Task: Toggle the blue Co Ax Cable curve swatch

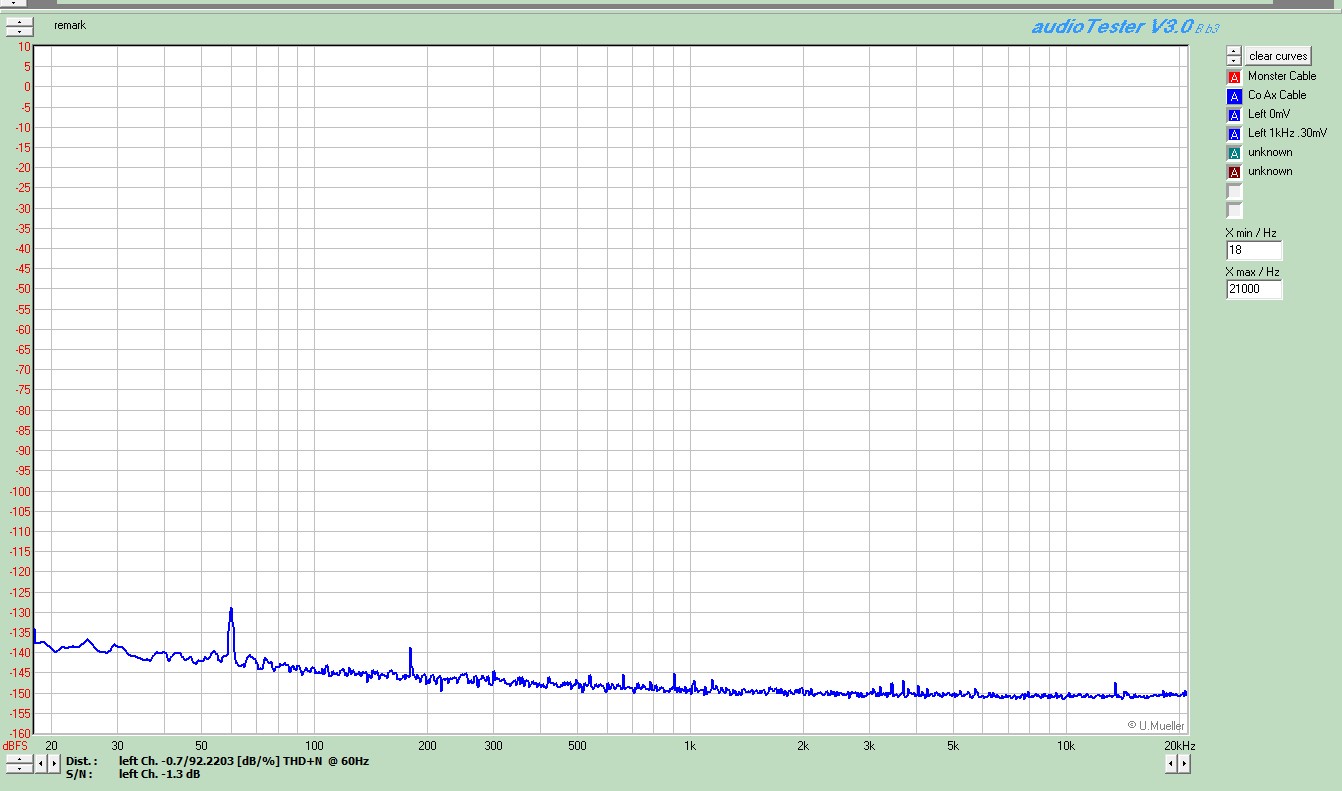Action: click(x=1234, y=95)
